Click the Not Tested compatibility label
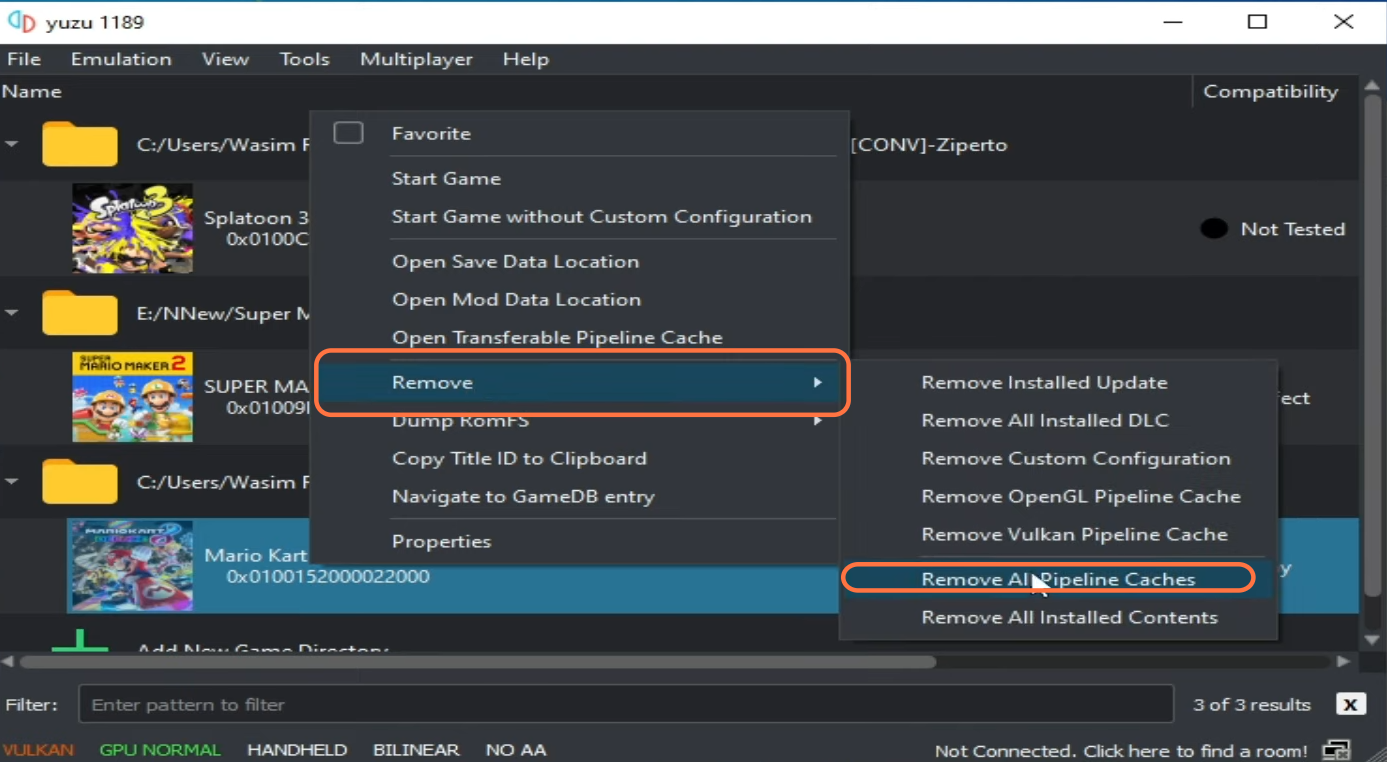Image resolution: width=1387 pixels, height=762 pixels. pos(1292,229)
